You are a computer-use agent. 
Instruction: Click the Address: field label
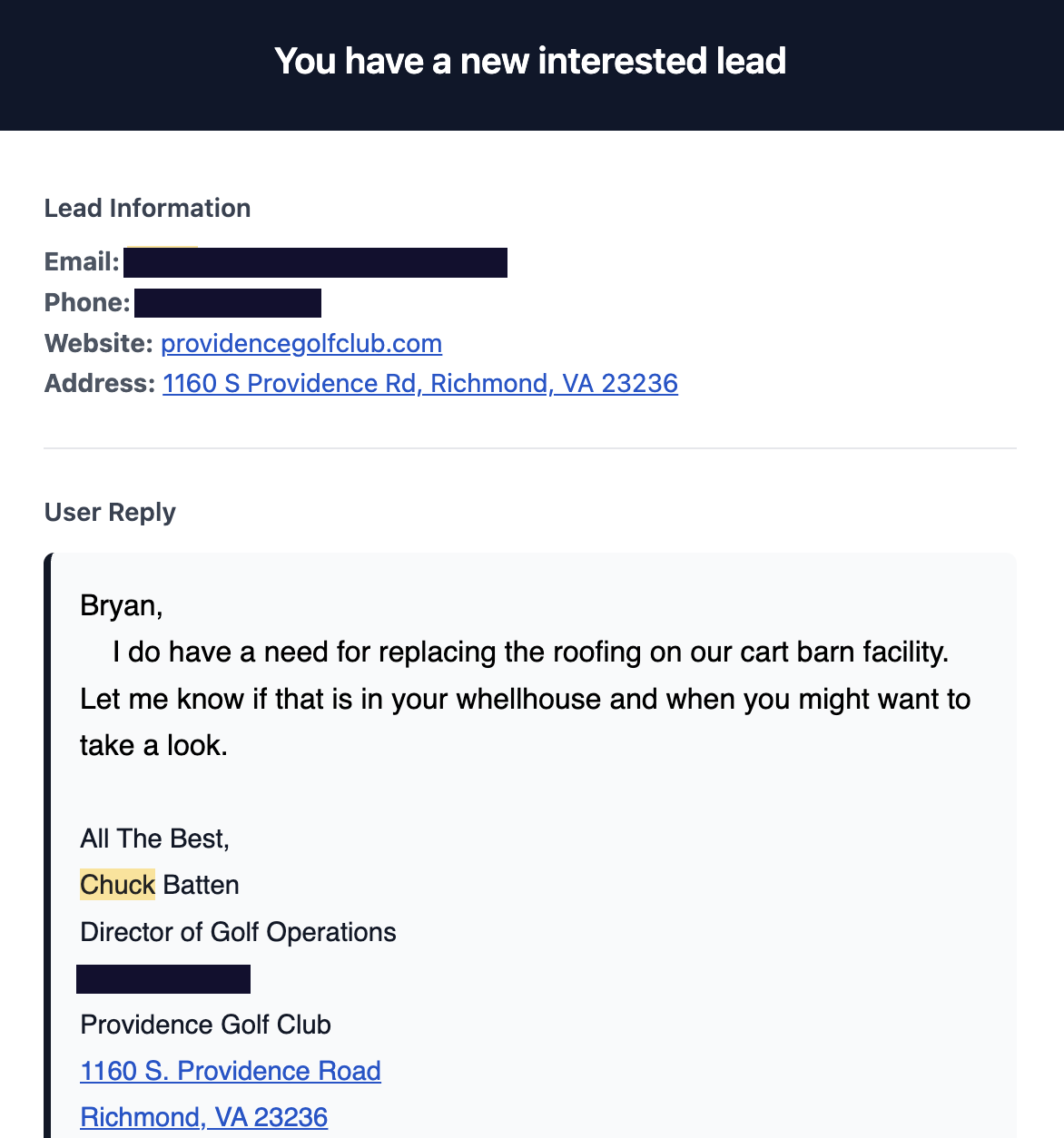point(100,383)
